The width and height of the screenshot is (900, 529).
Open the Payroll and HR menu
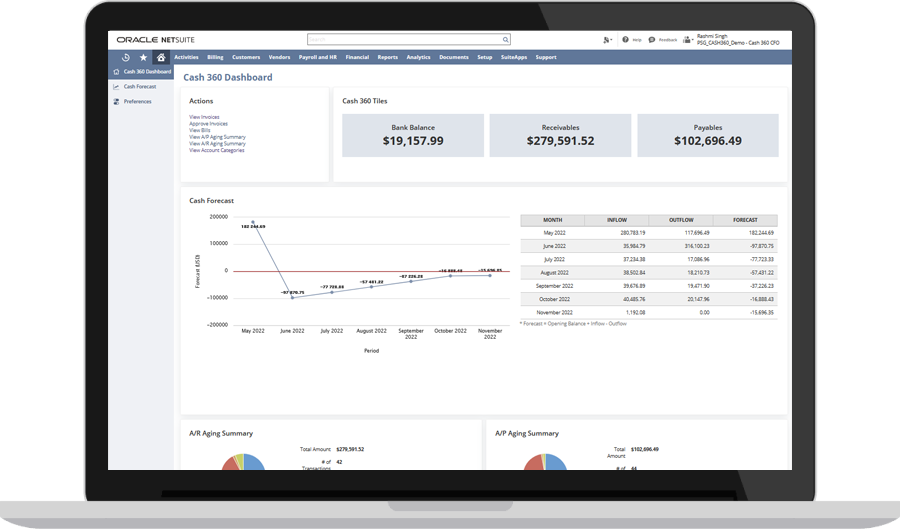[318, 57]
